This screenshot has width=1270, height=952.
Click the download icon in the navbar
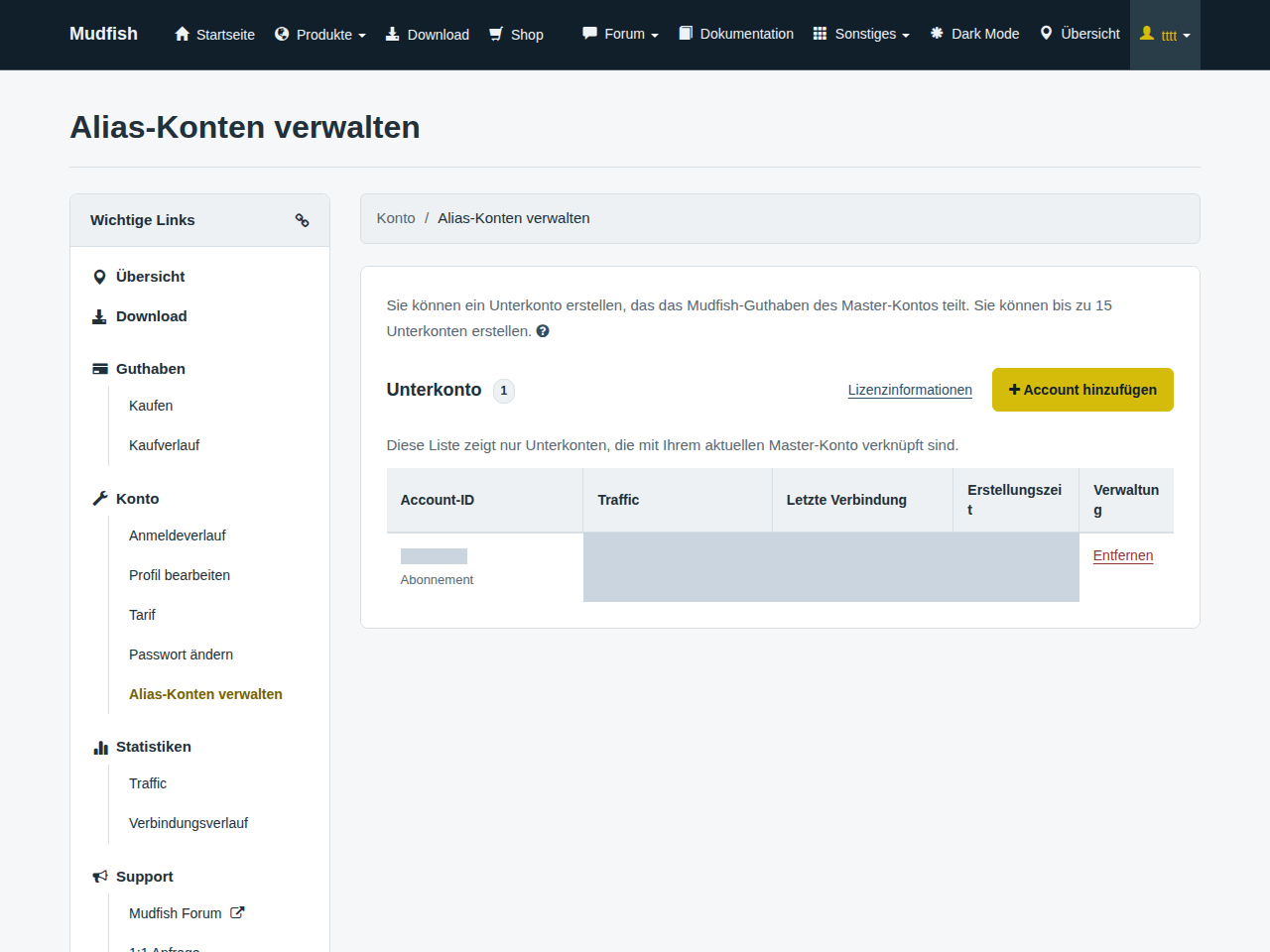click(393, 34)
